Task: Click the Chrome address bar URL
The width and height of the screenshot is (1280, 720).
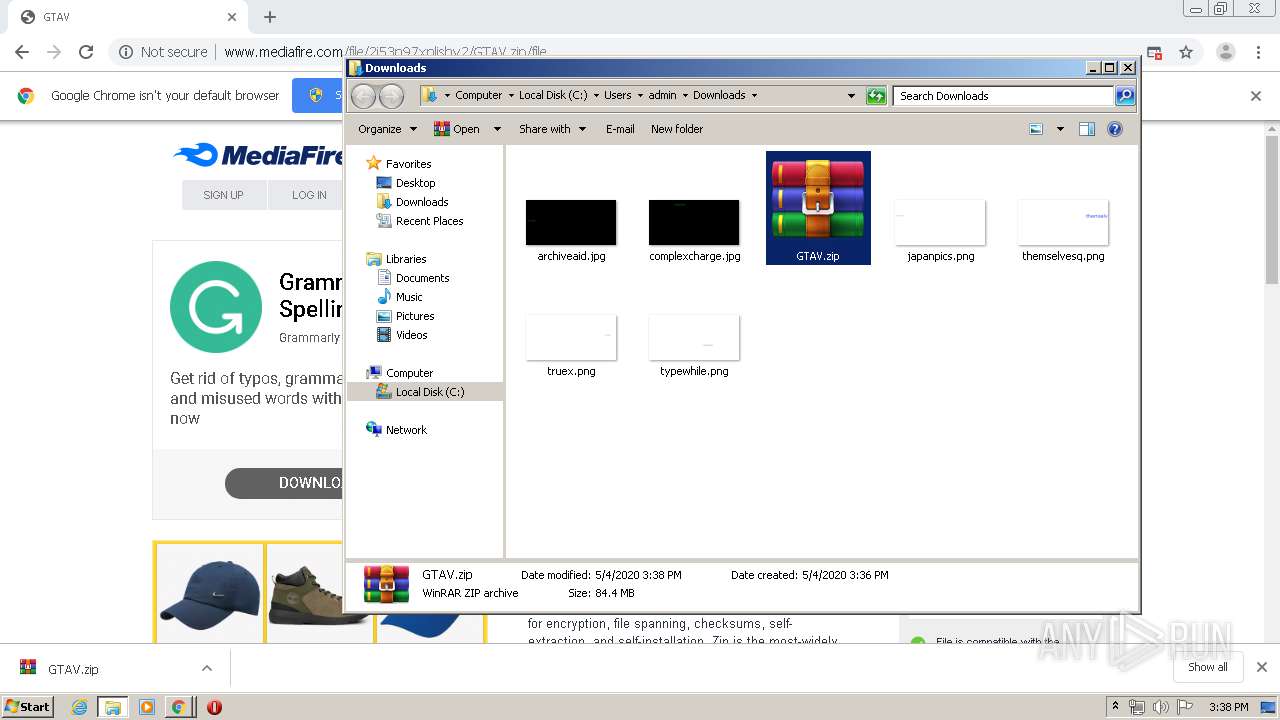Action: [385, 52]
